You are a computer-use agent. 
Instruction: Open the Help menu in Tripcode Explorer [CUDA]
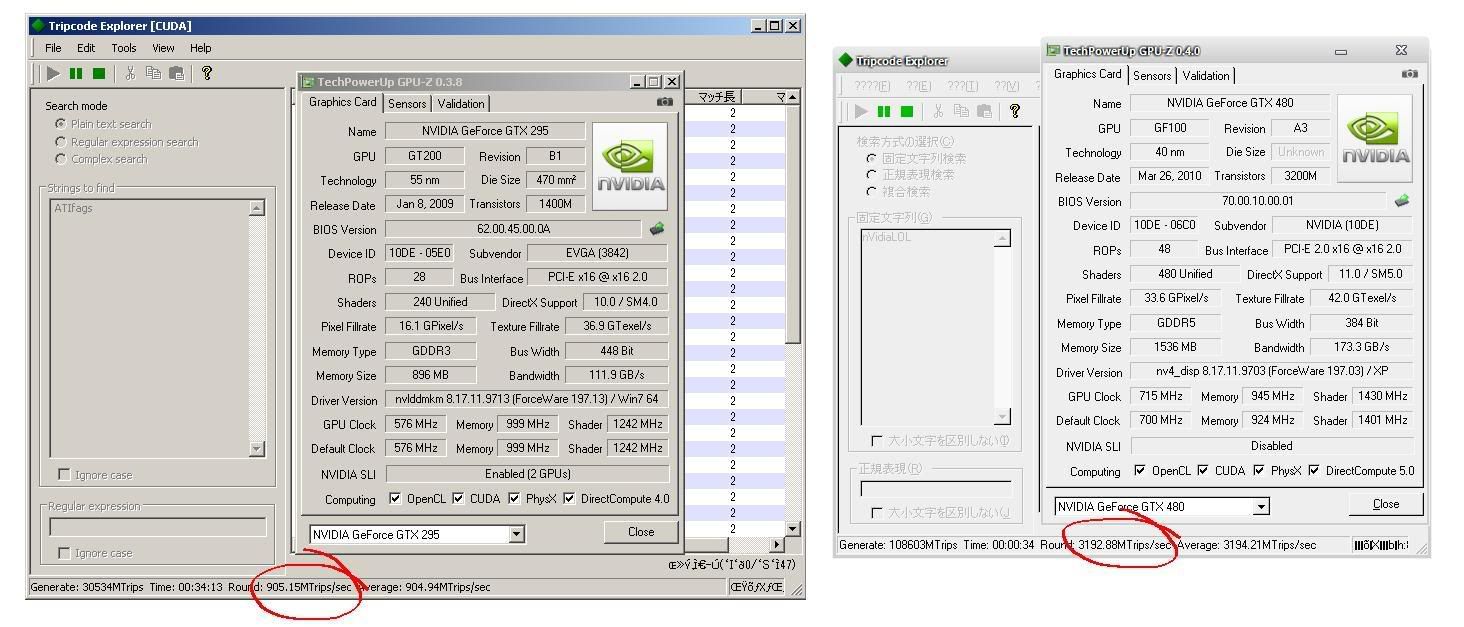[x=201, y=48]
